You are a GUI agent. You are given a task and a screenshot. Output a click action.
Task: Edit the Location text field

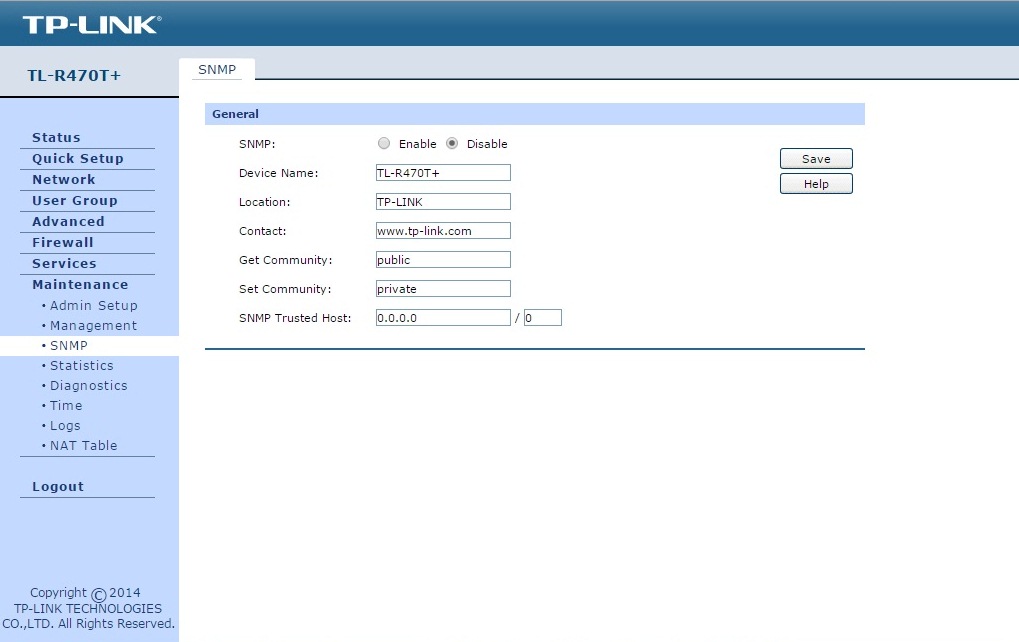coord(443,202)
